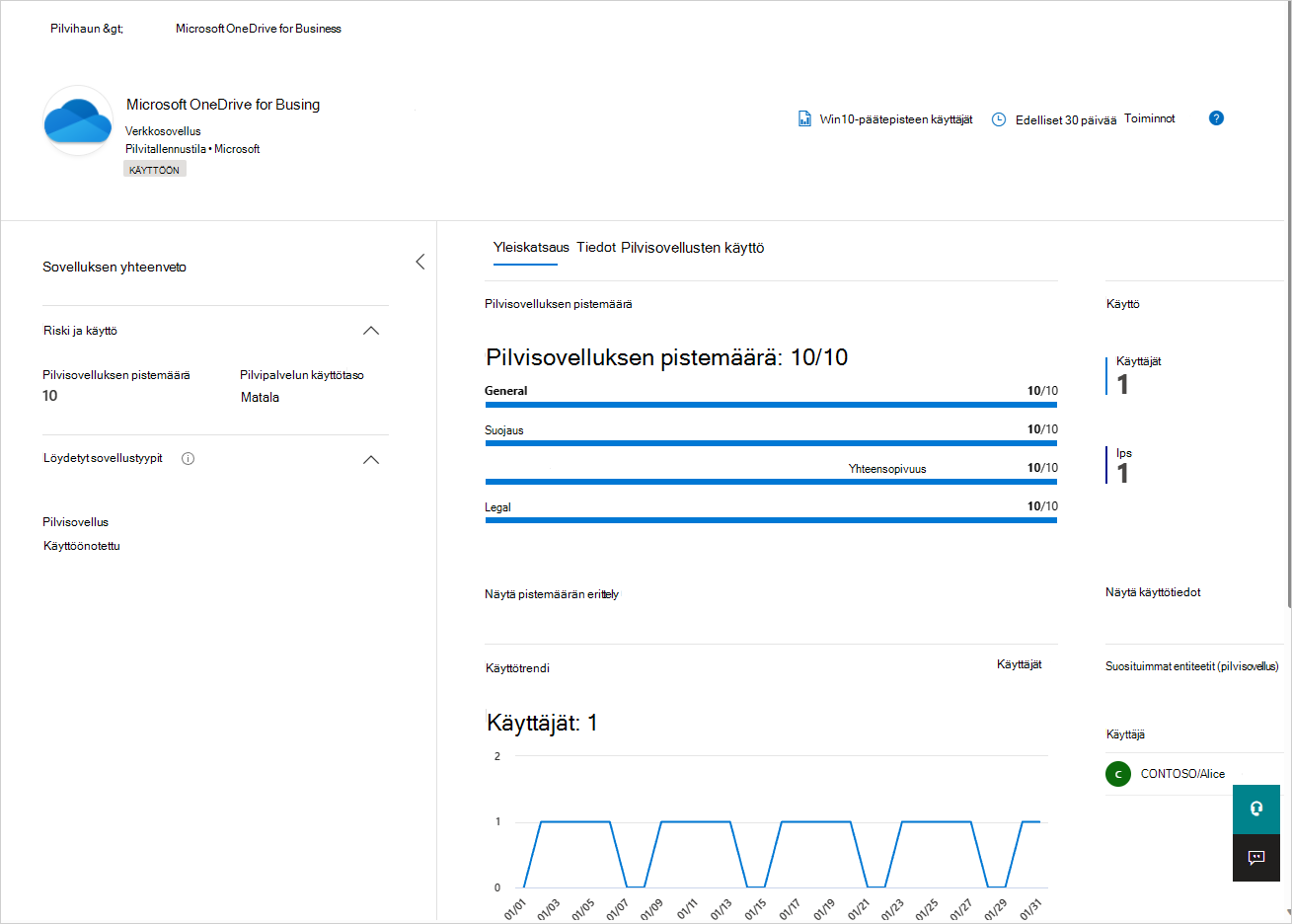Click the Yhteensopivuus score progress bar

tap(771, 482)
